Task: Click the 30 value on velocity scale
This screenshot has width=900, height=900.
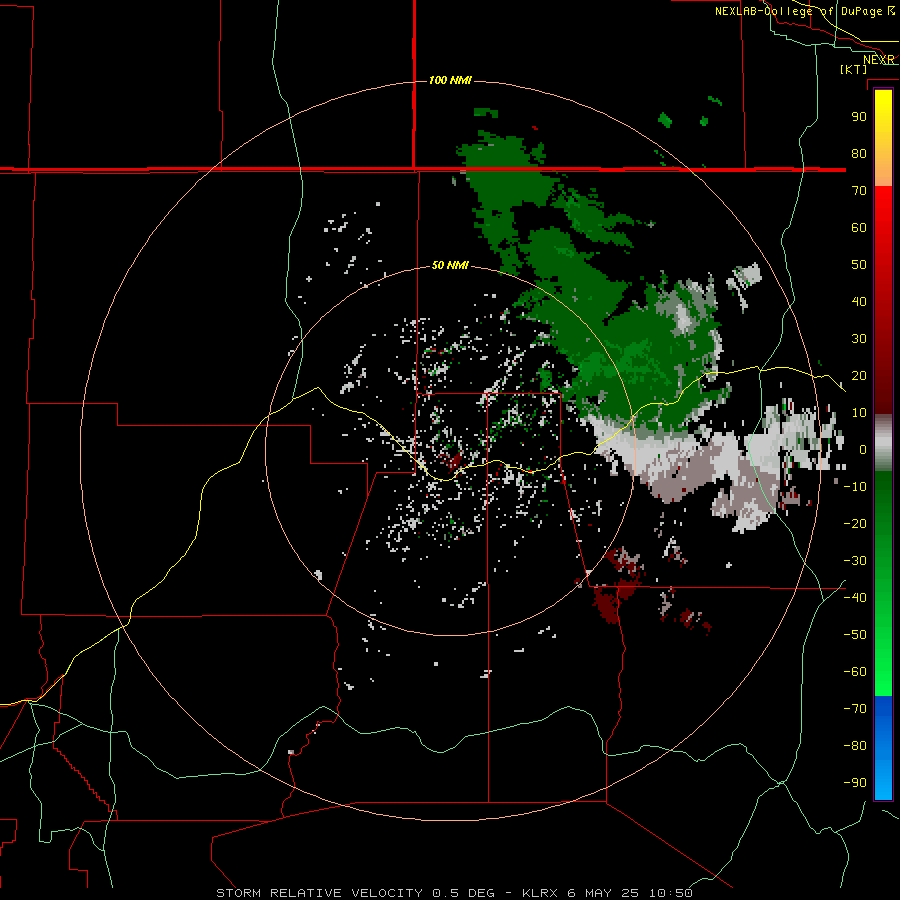Action: pos(859,339)
